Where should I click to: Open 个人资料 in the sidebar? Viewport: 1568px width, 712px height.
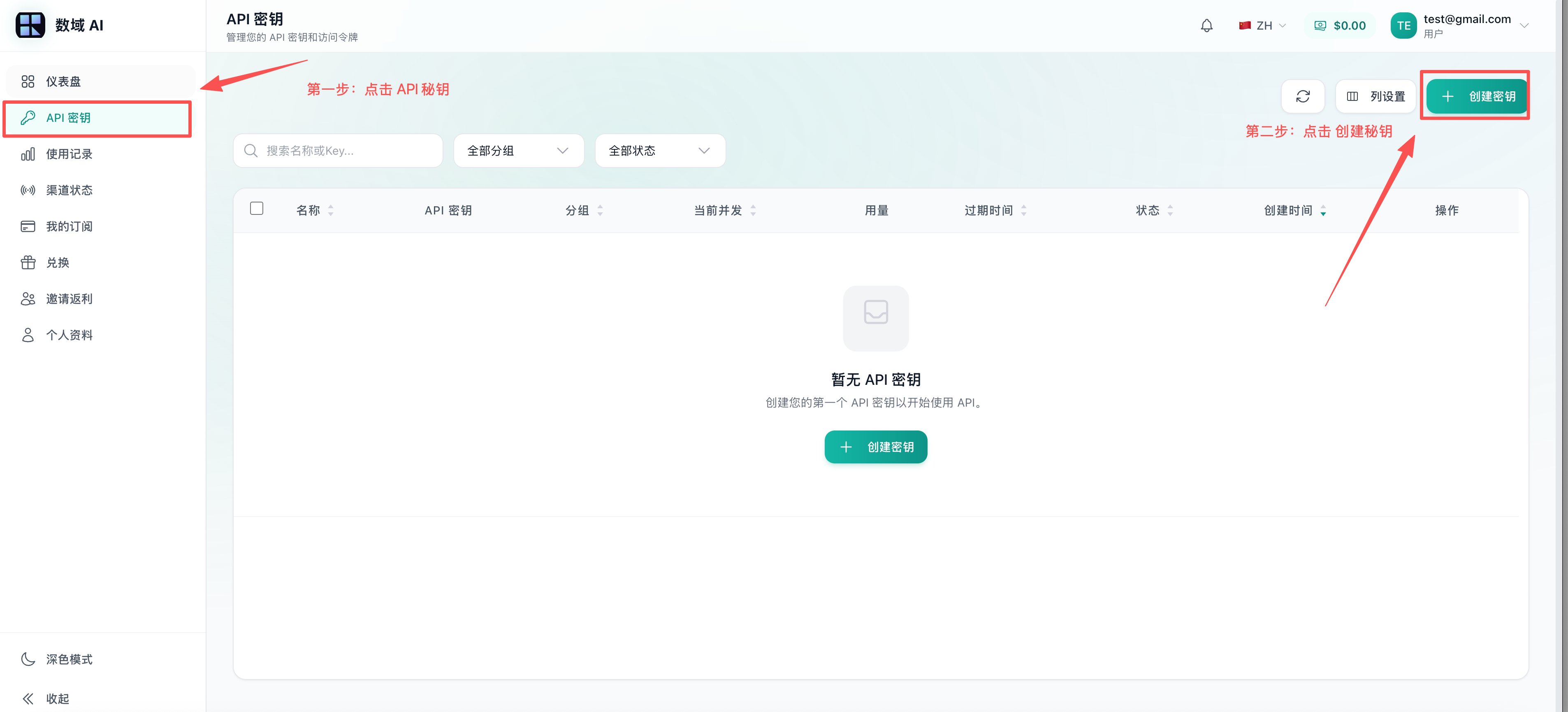coord(100,335)
